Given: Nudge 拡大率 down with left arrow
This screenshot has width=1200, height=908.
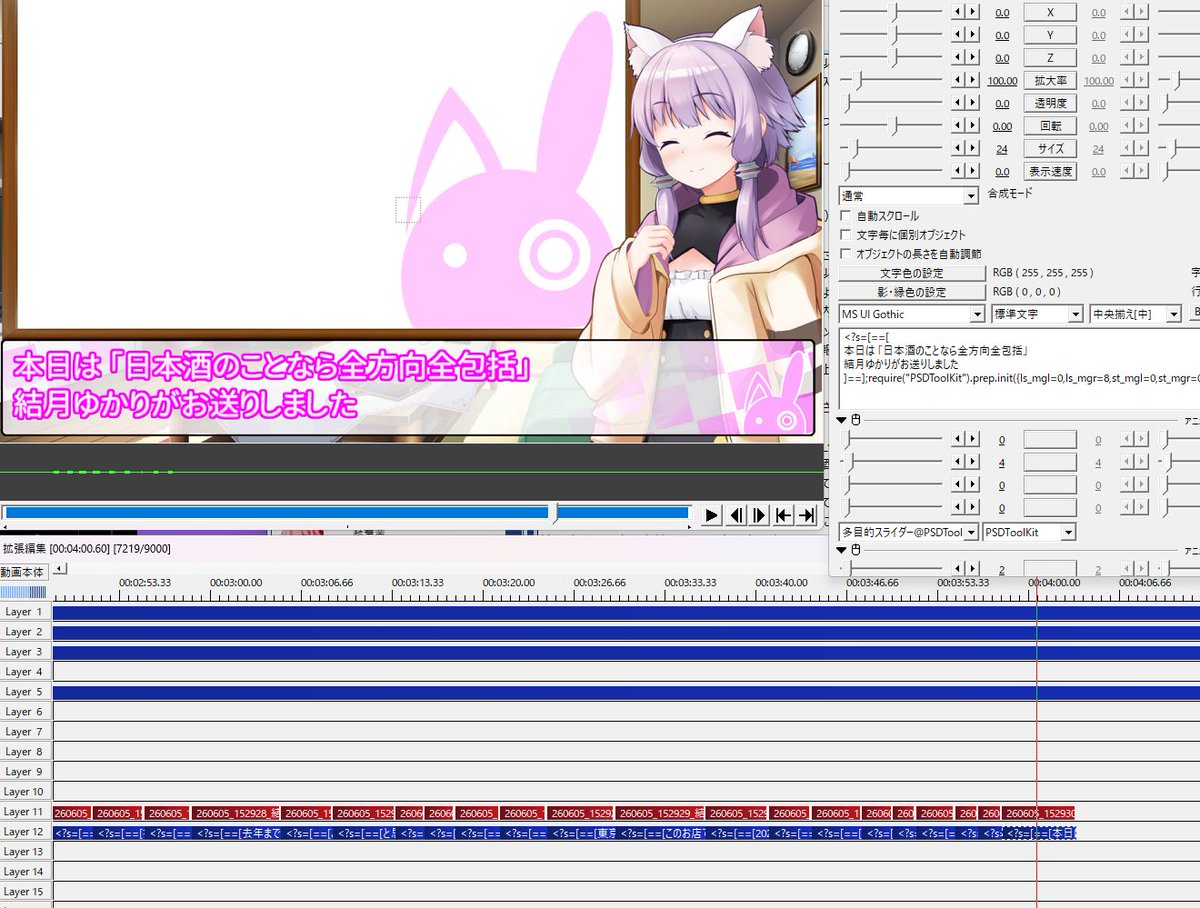Looking at the screenshot, I should point(958,80).
